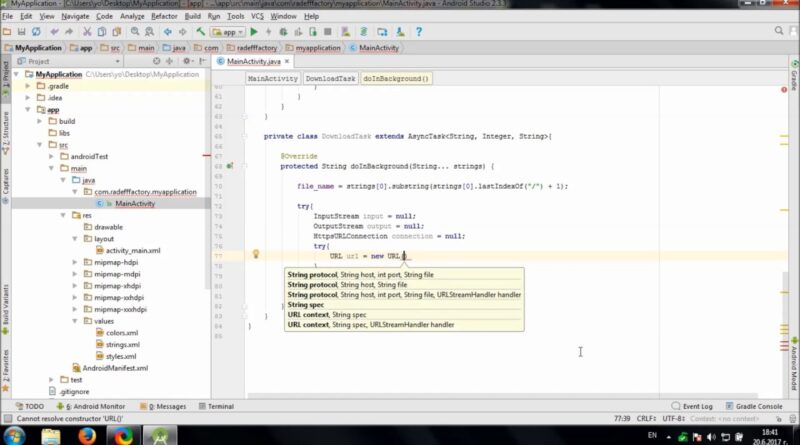Click the navigate Back arrow
Screen dimensions: 800x445
pos(167,32)
